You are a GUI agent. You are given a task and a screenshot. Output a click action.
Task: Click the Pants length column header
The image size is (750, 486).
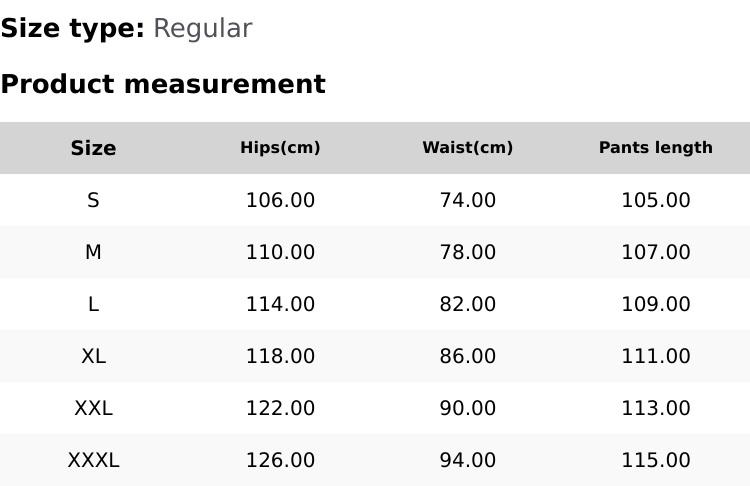(x=655, y=148)
